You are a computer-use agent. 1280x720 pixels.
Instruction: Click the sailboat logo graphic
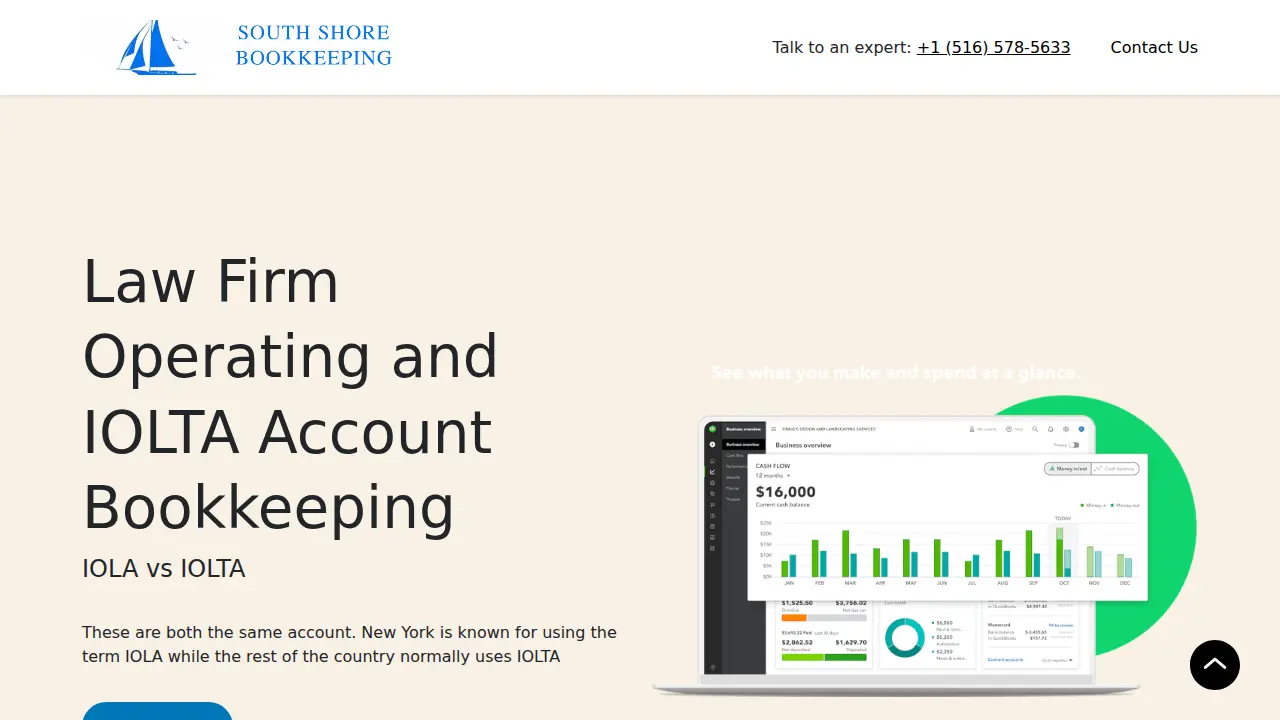(155, 47)
